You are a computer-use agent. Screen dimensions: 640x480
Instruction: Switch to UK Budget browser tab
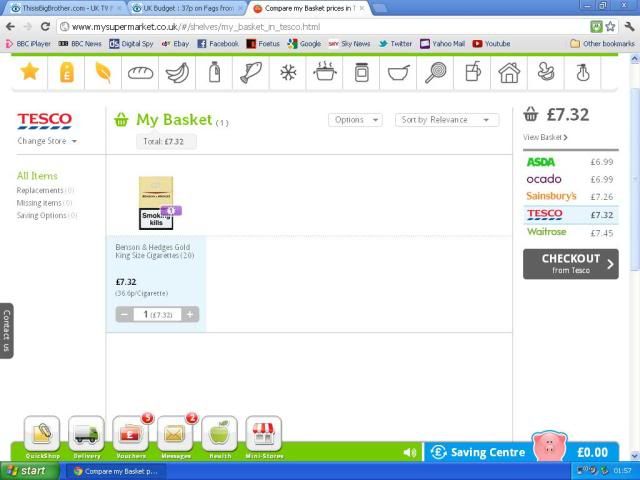pos(187,8)
